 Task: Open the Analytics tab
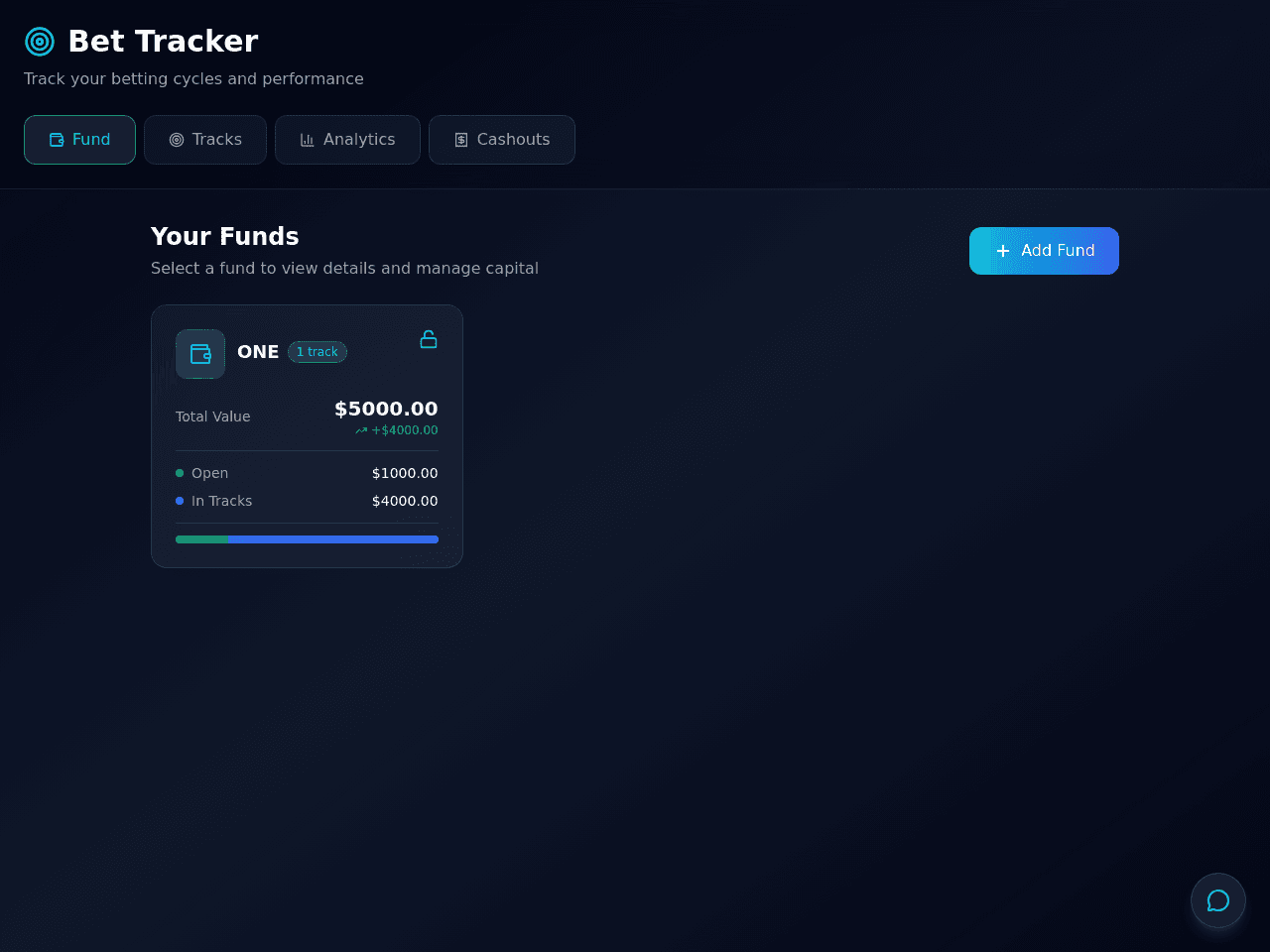347,140
